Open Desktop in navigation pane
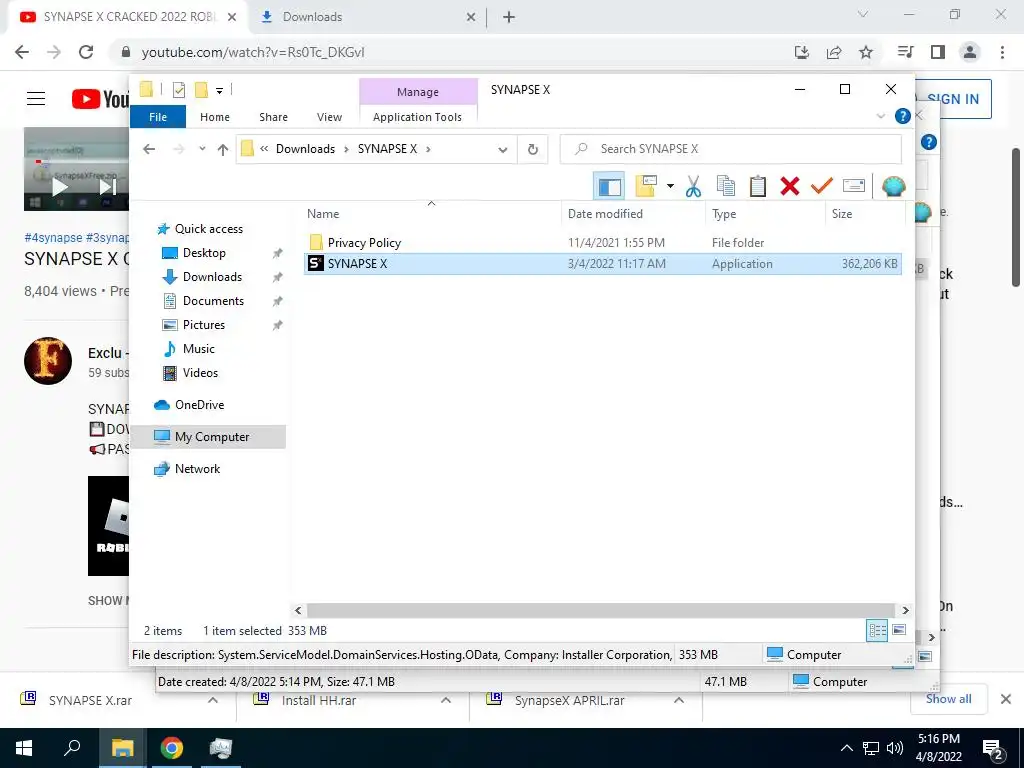Viewport: 1024px width, 768px height. coord(204,253)
